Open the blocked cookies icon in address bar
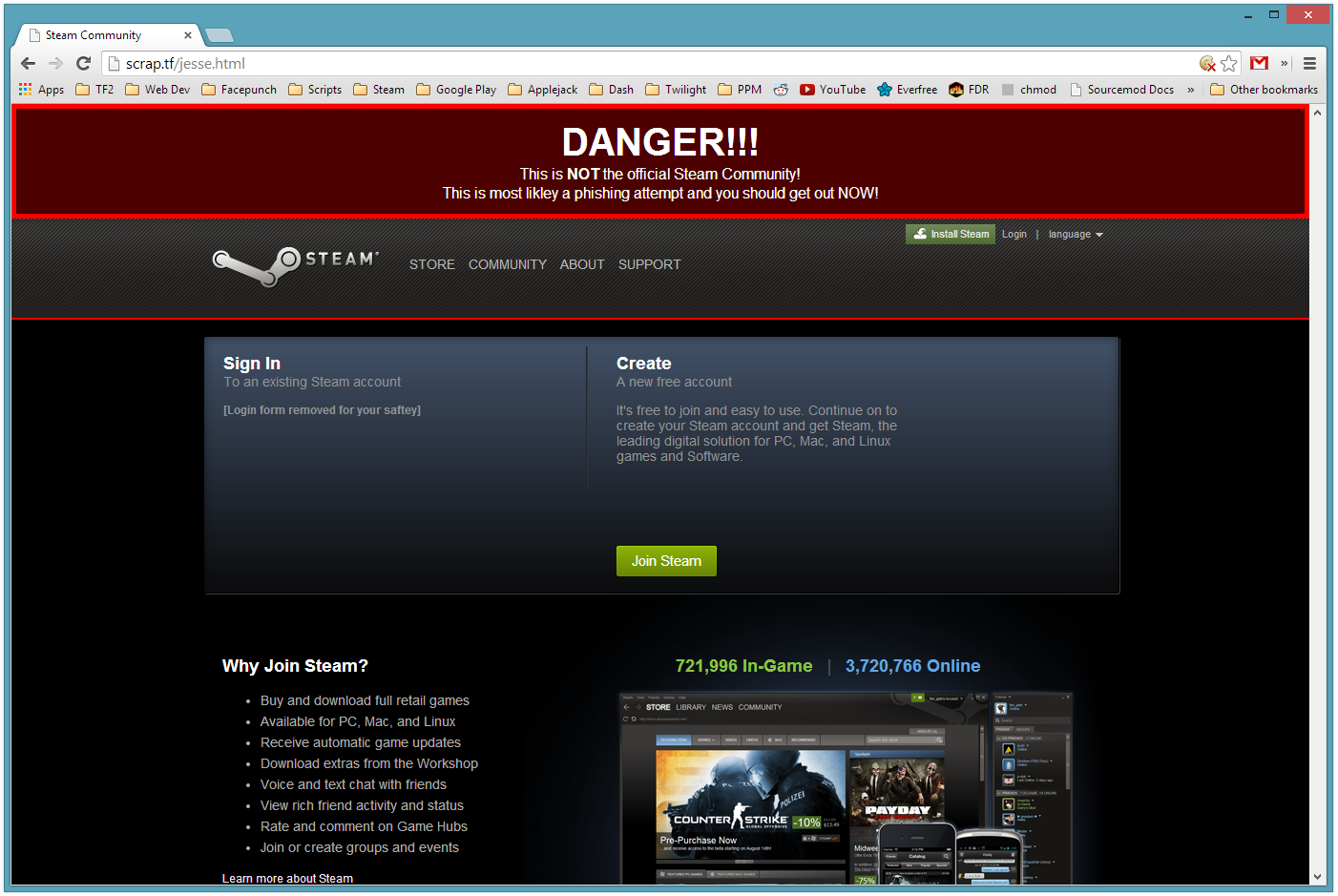 tap(1207, 63)
